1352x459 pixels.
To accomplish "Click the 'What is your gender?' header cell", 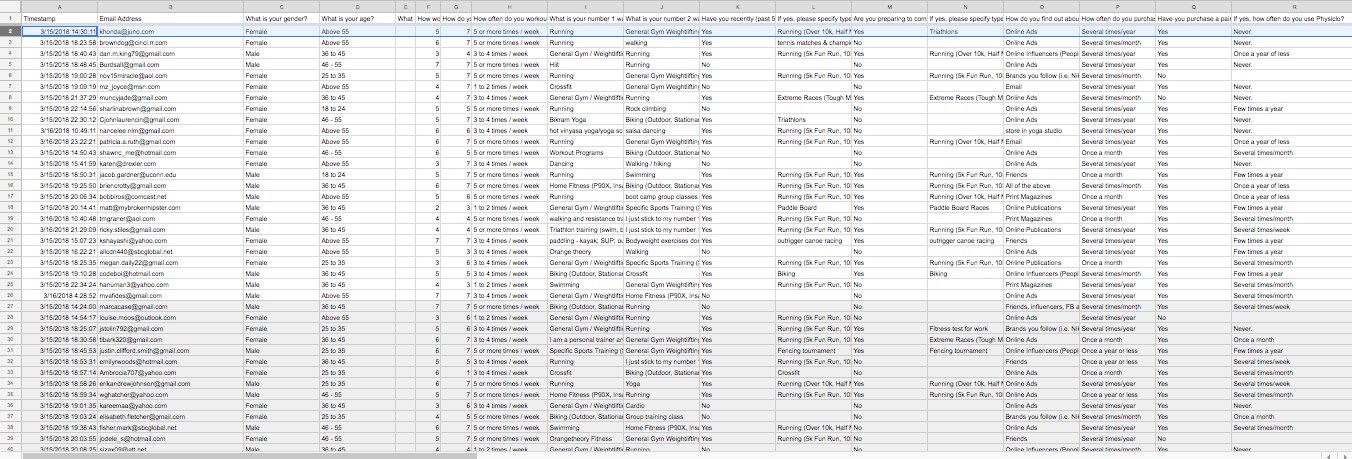I will tap(280, 19).
